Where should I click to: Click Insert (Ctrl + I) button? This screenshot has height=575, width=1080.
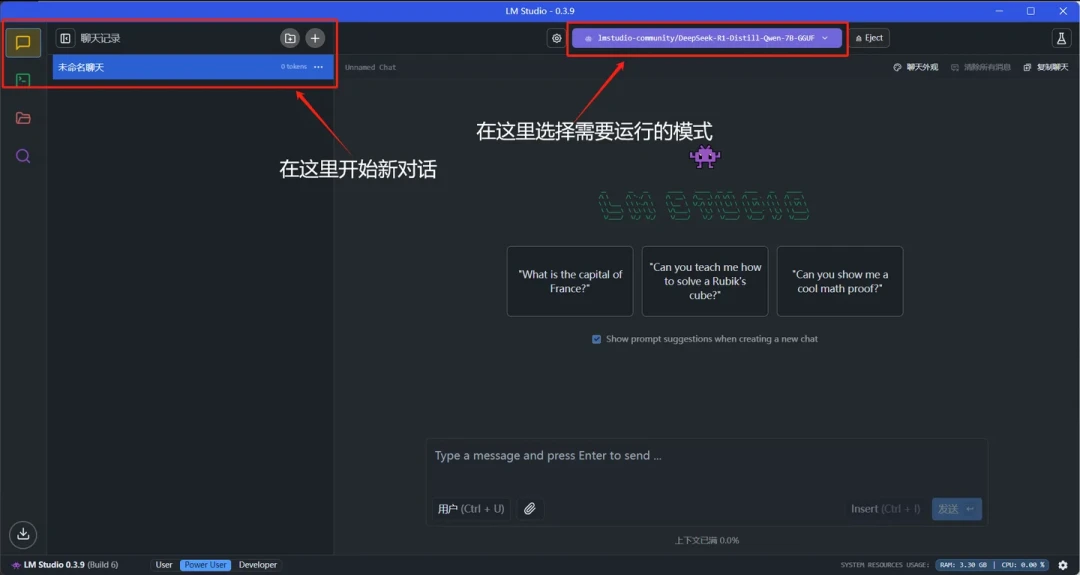coord(885,509)
